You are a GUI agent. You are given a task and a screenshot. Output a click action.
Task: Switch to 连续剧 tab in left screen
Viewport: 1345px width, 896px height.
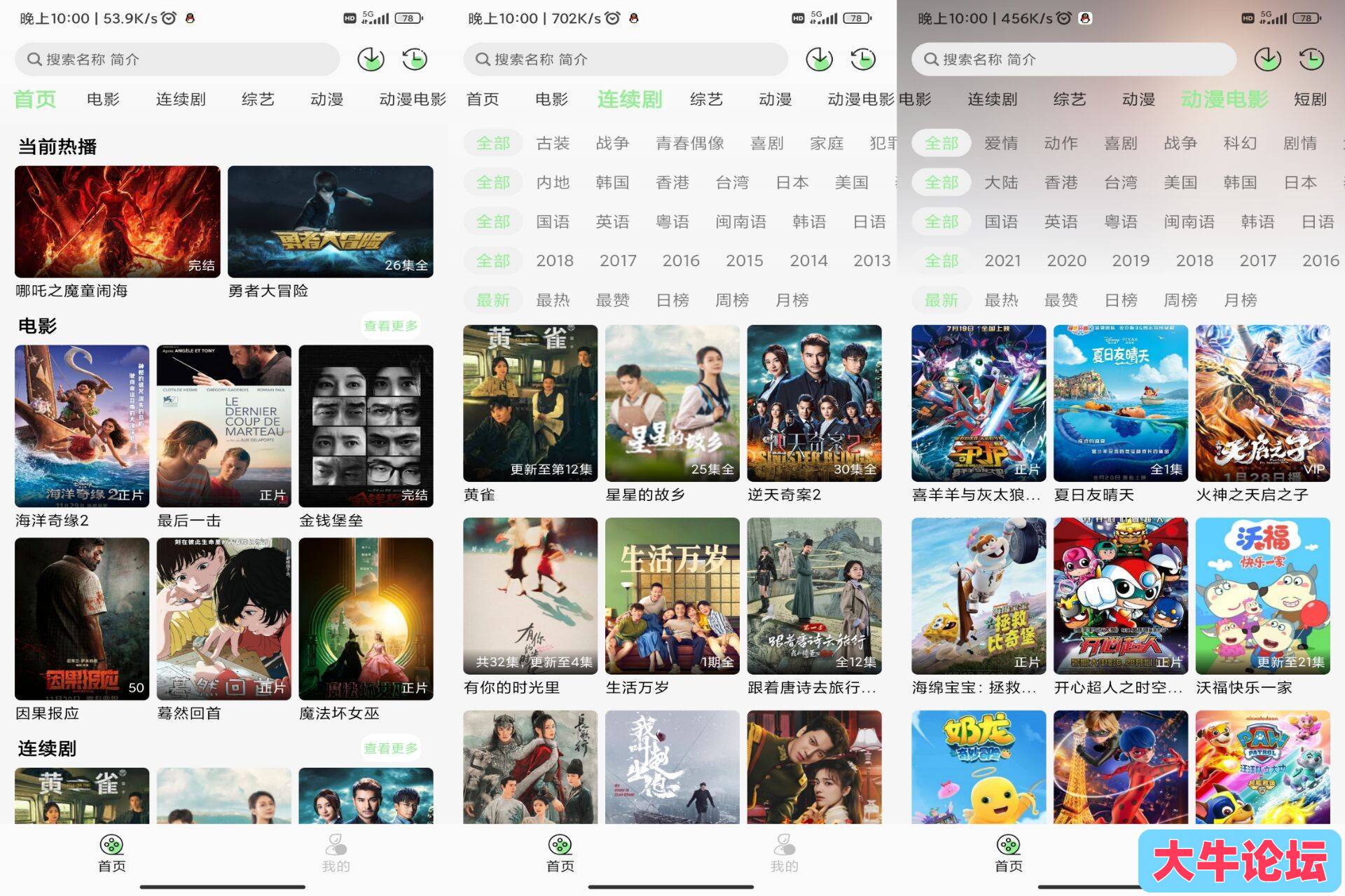(181, 99)
